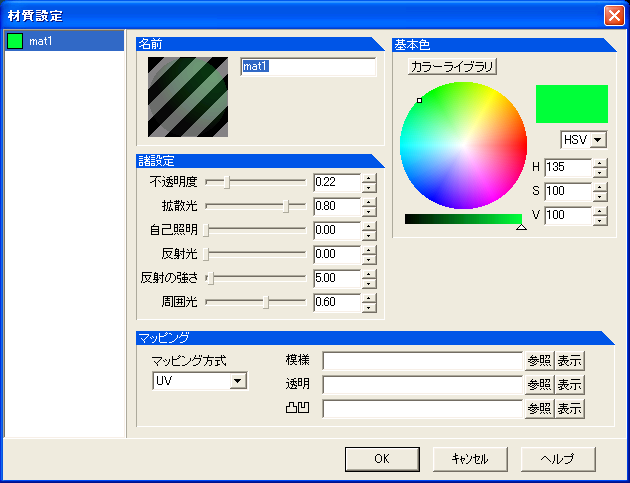This screenshot has width=630, height=483.
Task: Click the 拡散光 diffuse slider handle
Action: coord(286,206)
